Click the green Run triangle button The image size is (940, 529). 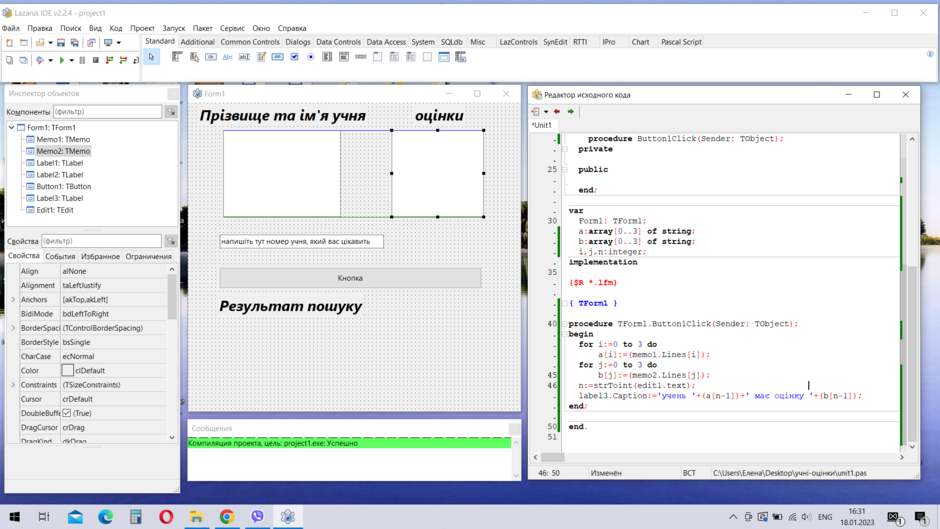(x=61, y=60)
